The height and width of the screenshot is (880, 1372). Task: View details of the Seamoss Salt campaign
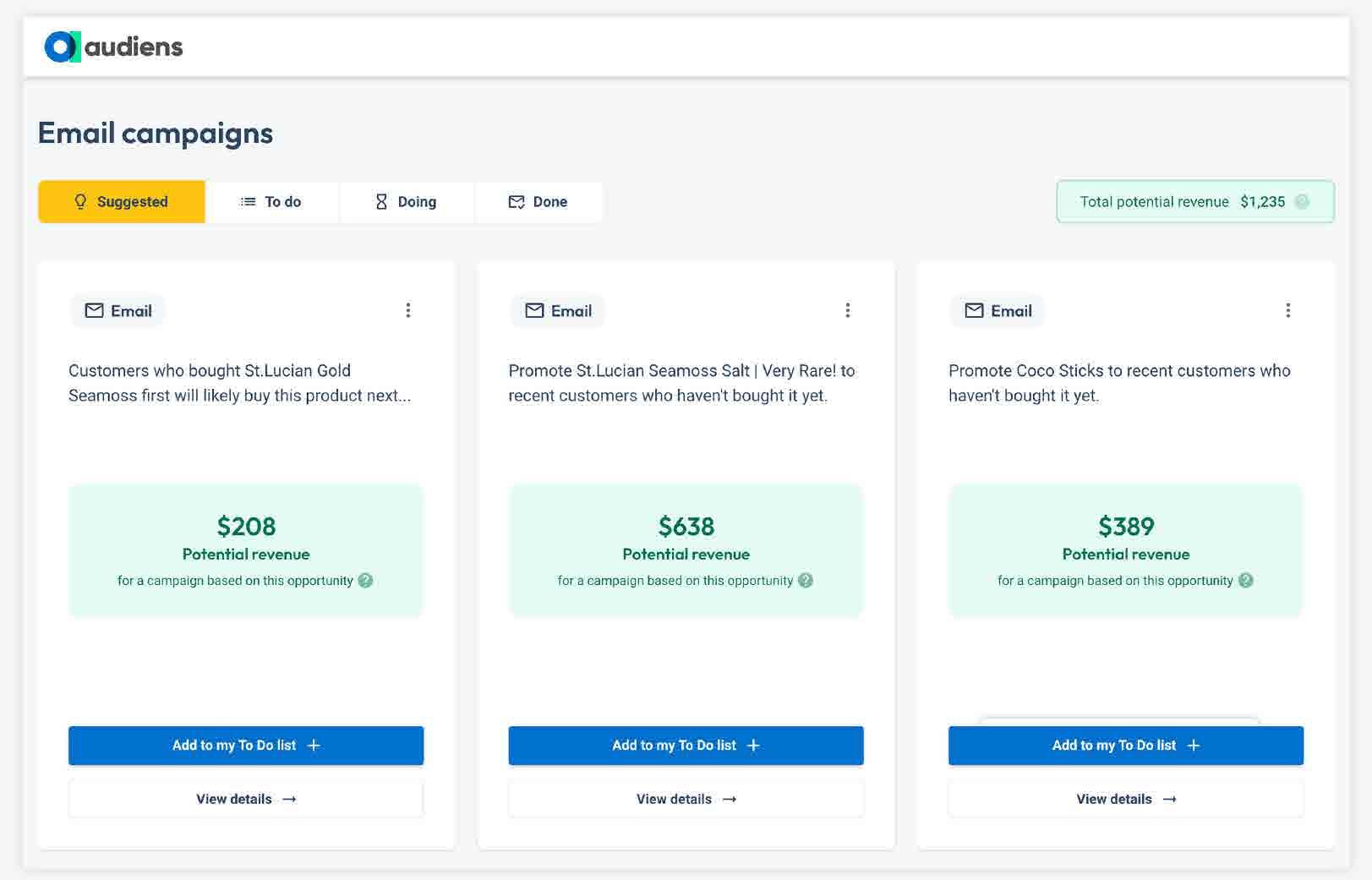(x=686, y=799)
